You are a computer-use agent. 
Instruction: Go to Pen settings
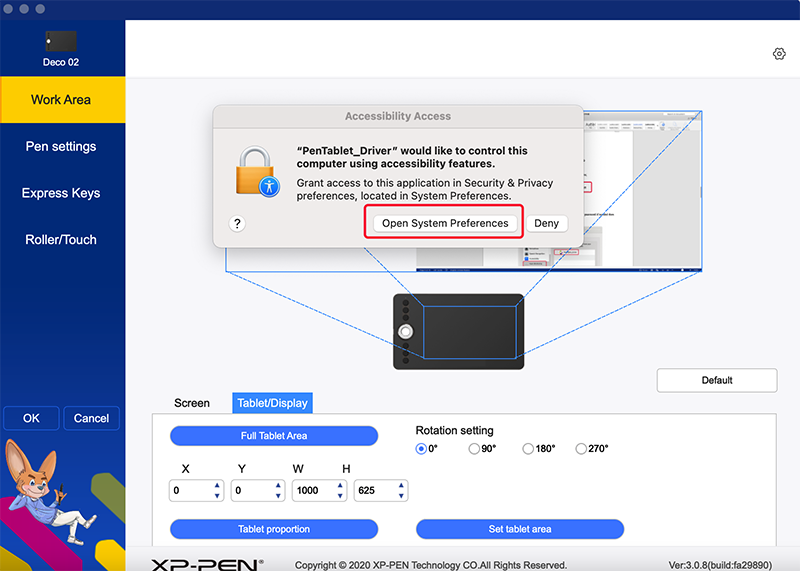[62, 146]
